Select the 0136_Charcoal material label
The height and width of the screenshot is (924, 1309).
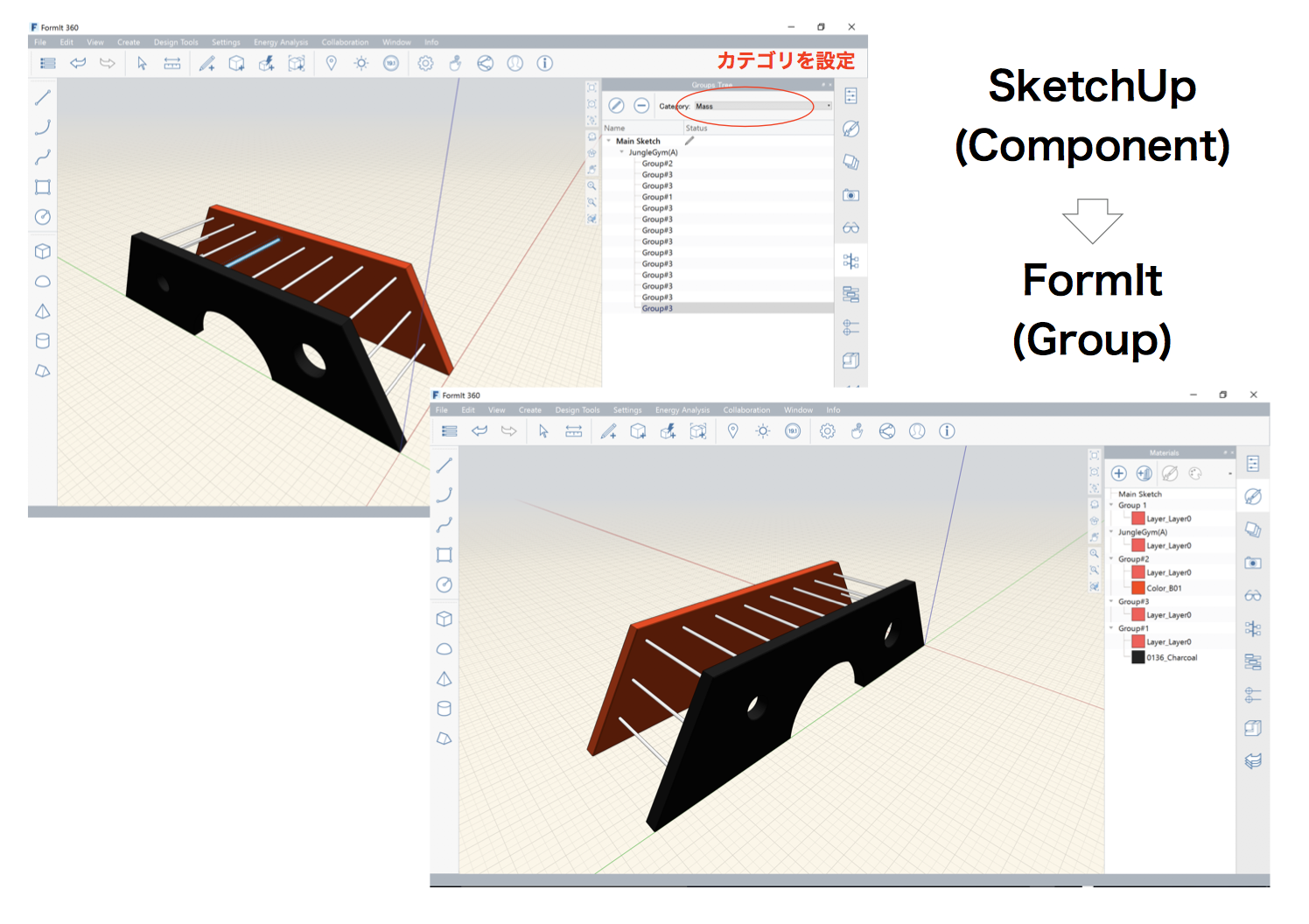point(1172,657)
